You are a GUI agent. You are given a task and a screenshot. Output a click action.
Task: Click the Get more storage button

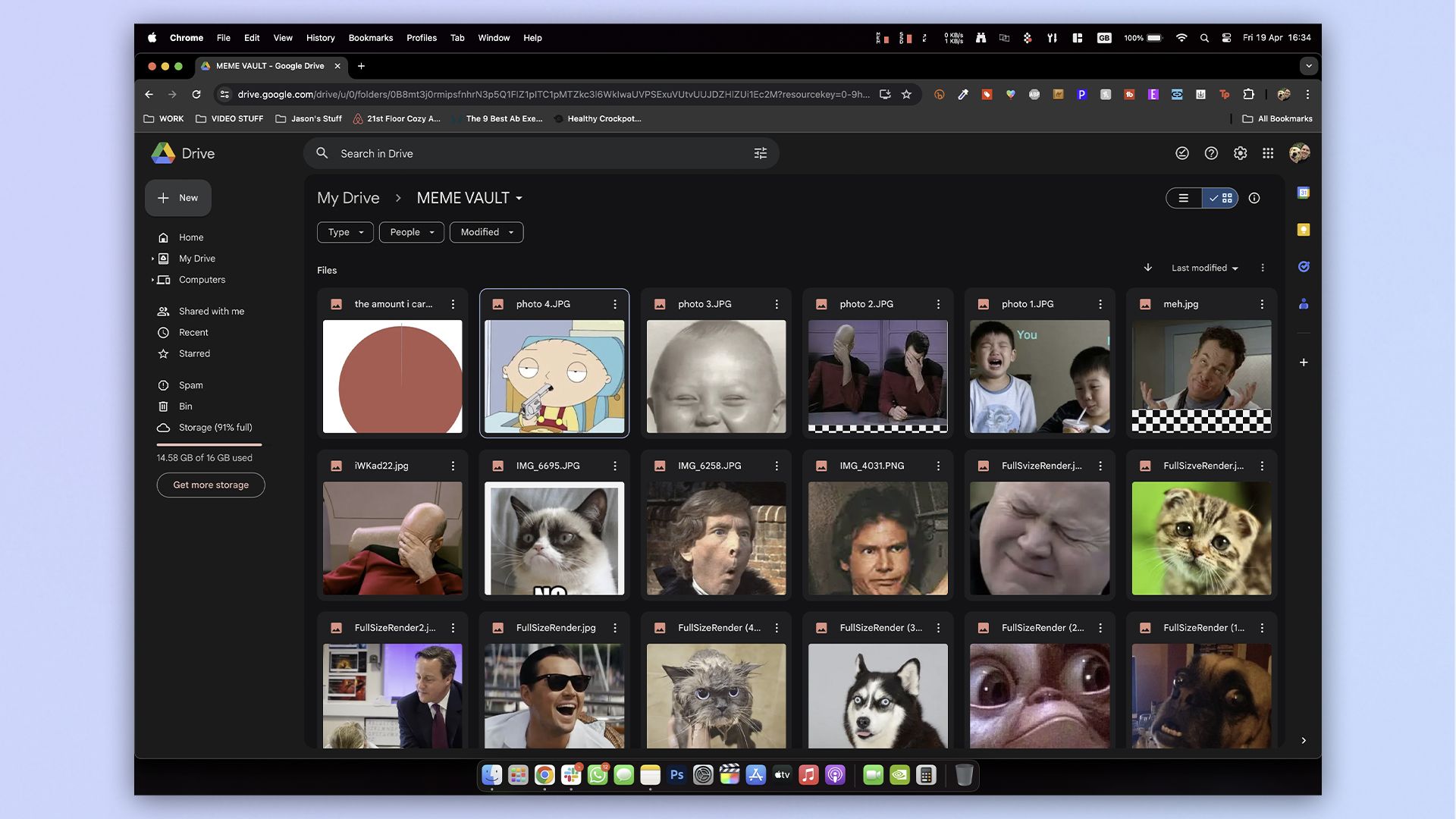[210, 485]
